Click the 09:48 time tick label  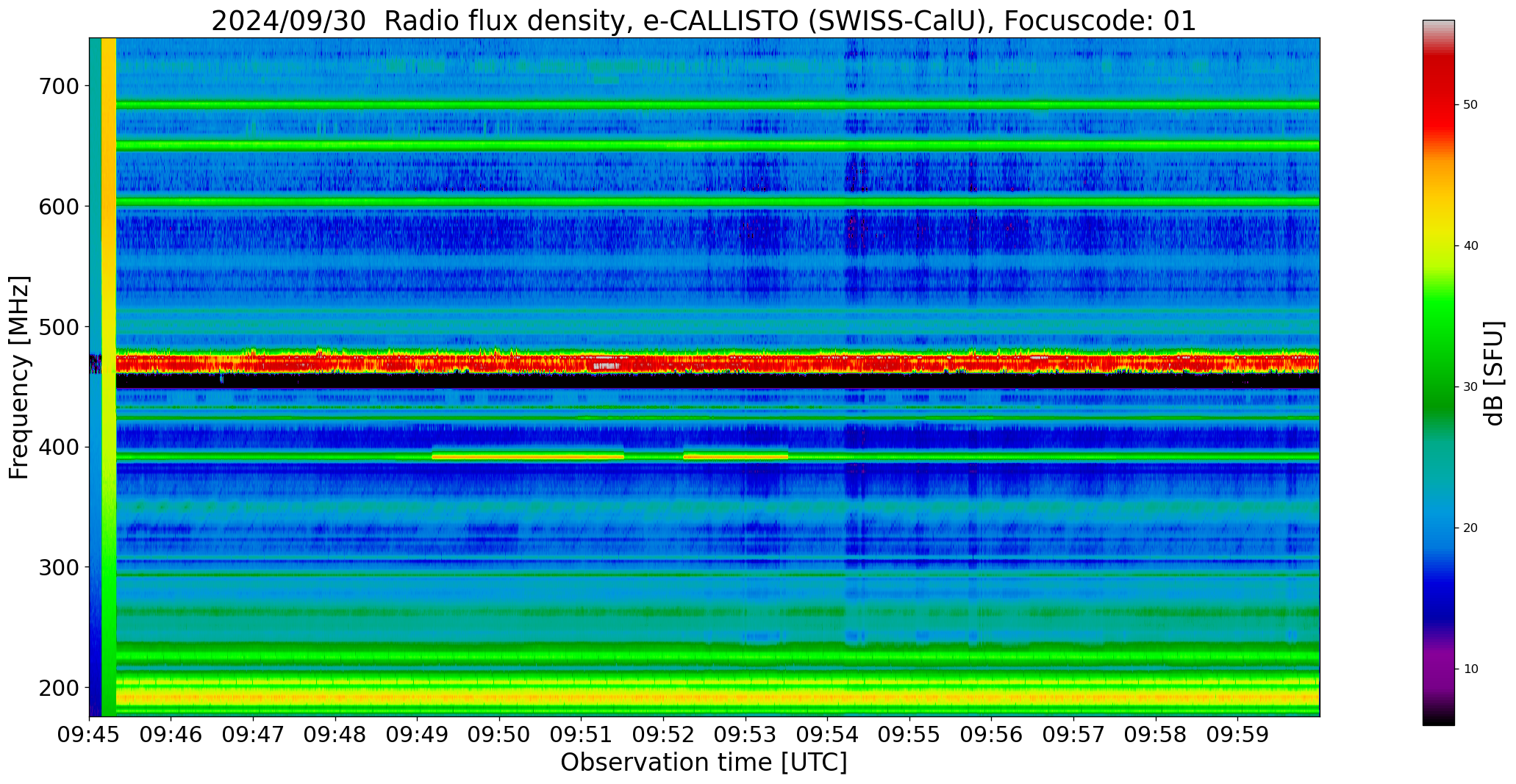pyautogui.click(x=336, y=735)
